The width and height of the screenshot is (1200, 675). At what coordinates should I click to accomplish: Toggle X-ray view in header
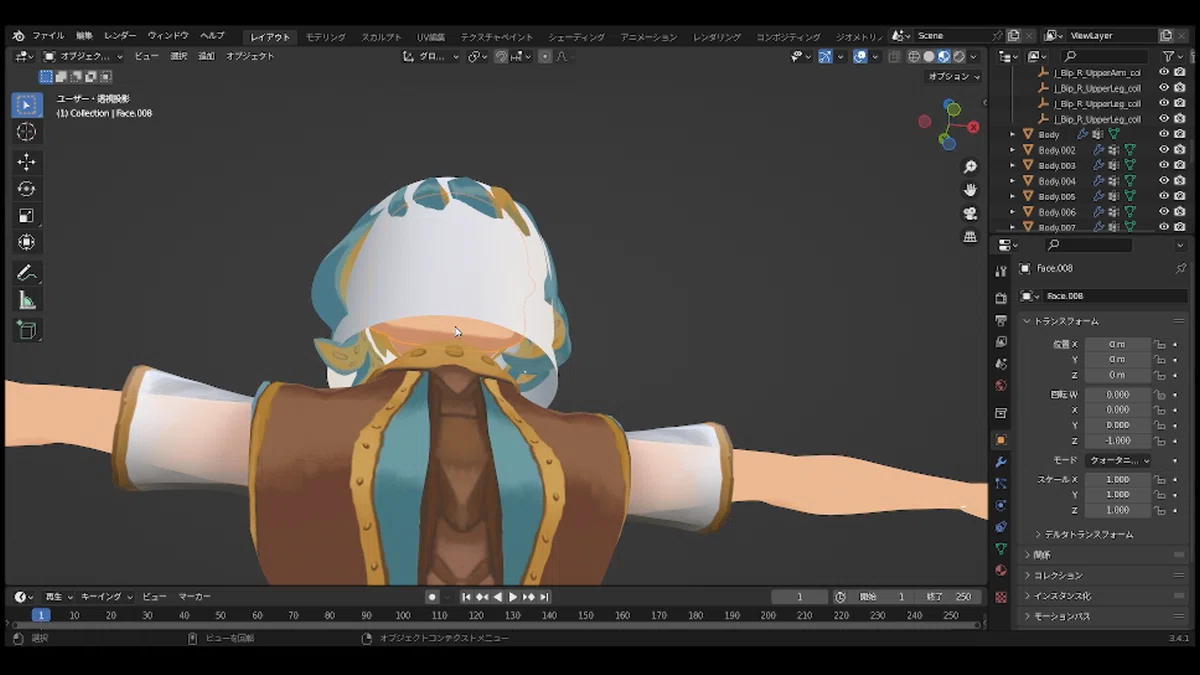894,57
